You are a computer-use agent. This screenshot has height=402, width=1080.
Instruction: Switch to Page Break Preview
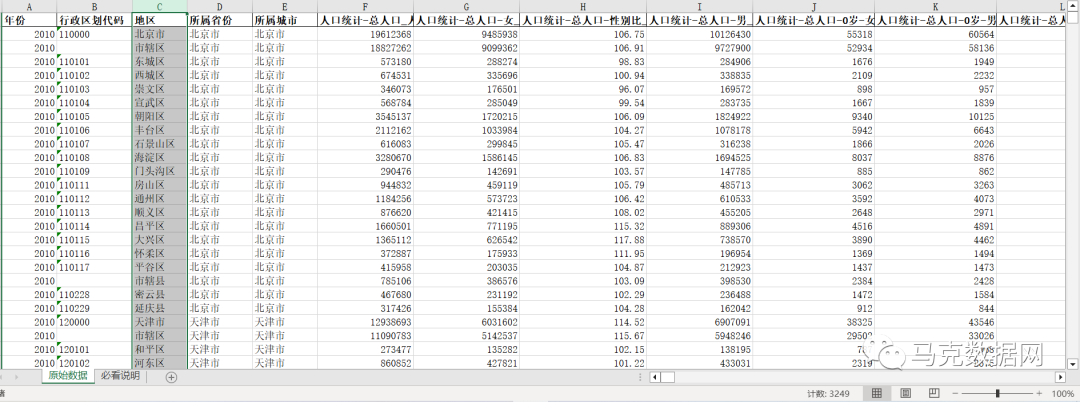coord(934,393)
